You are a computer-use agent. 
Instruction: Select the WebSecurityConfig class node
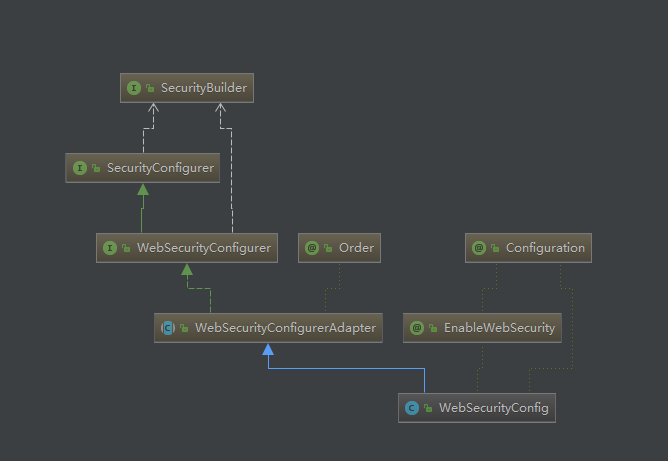[x=477, y=408]
